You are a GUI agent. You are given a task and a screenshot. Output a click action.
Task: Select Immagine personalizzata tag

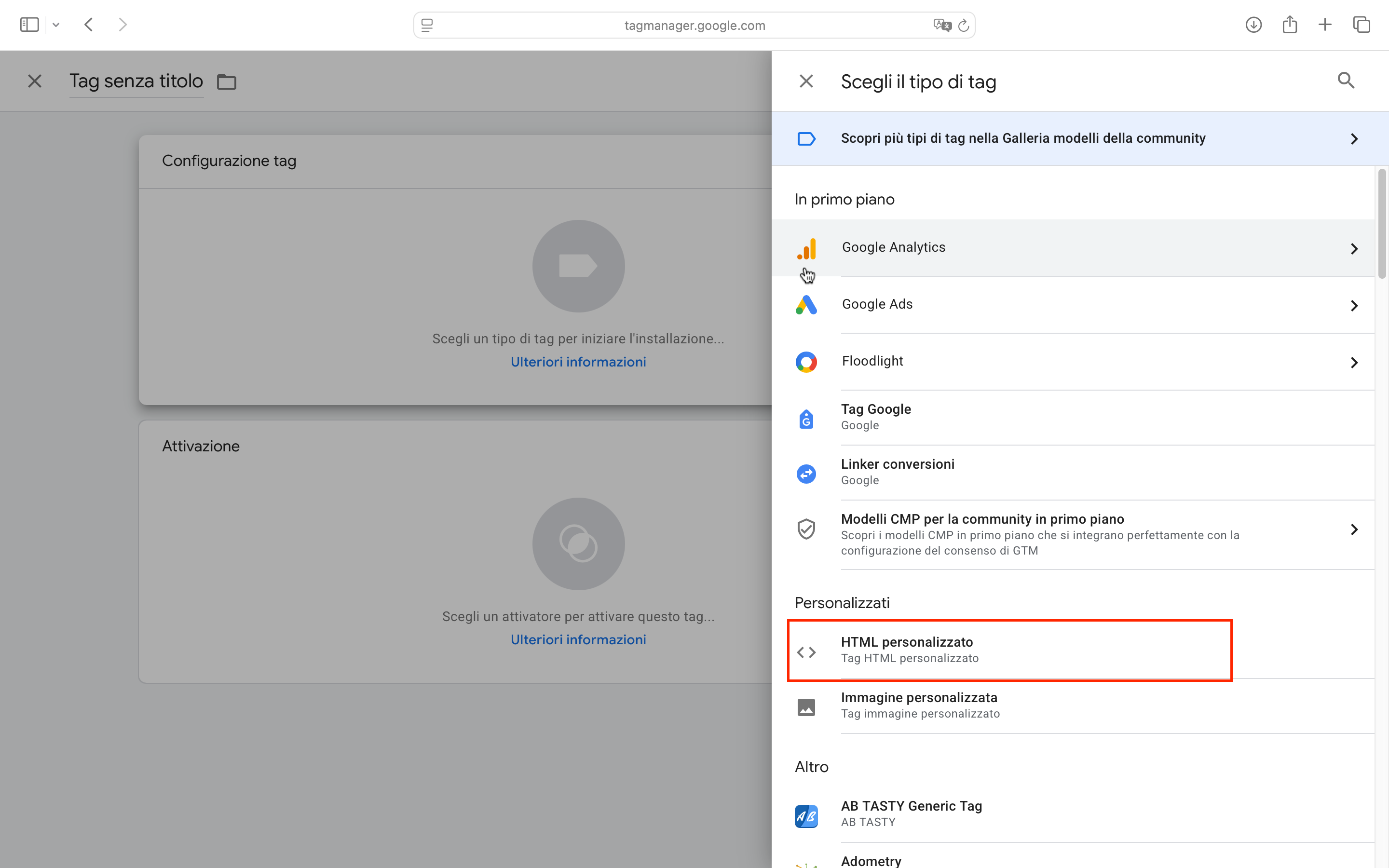[918, 705]
